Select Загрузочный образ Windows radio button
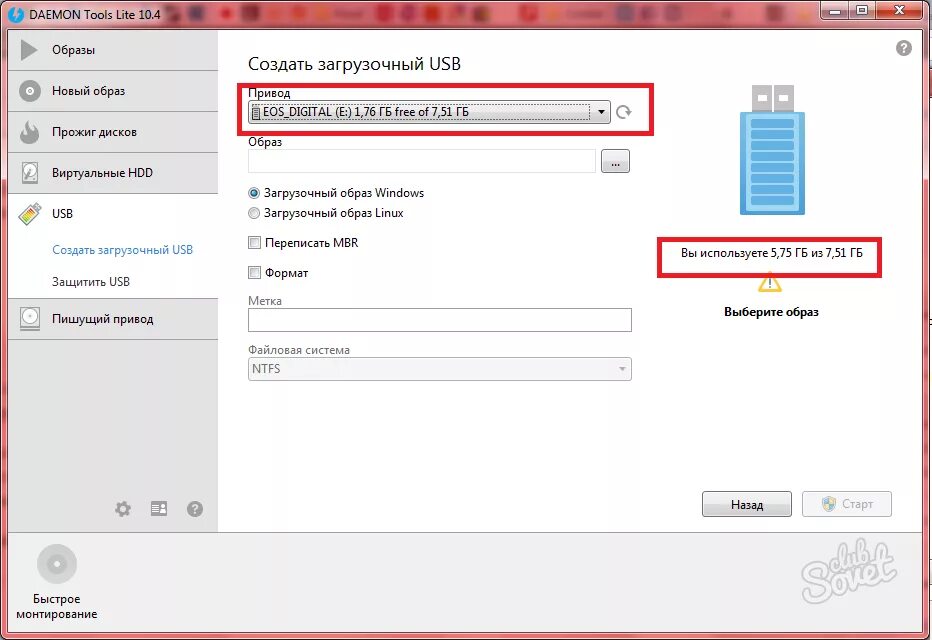 pos(254,193)
